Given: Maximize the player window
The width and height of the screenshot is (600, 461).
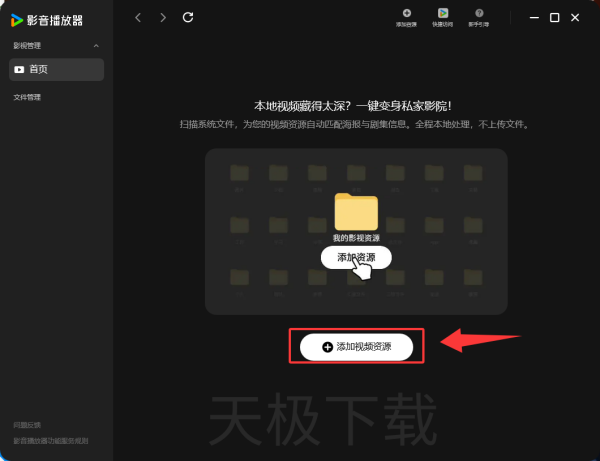Looking at the screenshot, I should point(555,18).
